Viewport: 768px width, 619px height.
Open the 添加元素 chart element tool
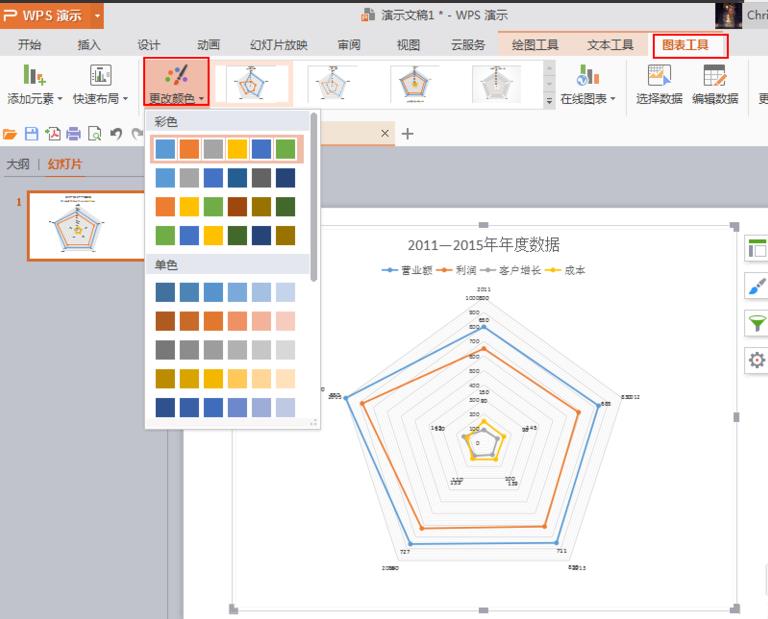click(34, 85)
